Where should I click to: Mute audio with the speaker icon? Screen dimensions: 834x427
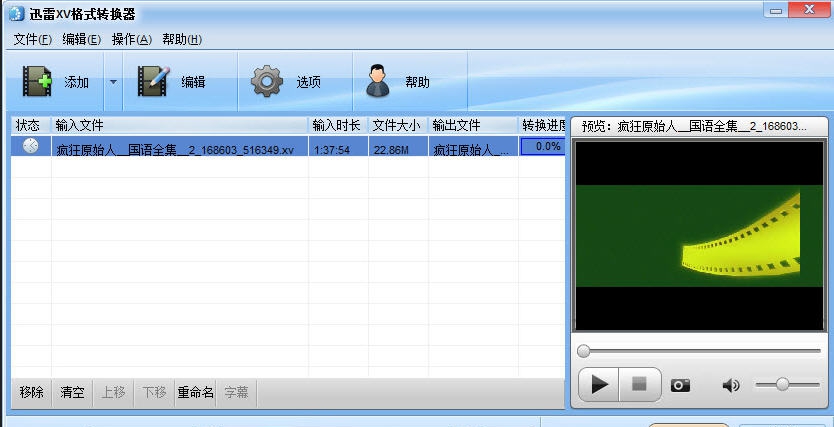[731, 385]
